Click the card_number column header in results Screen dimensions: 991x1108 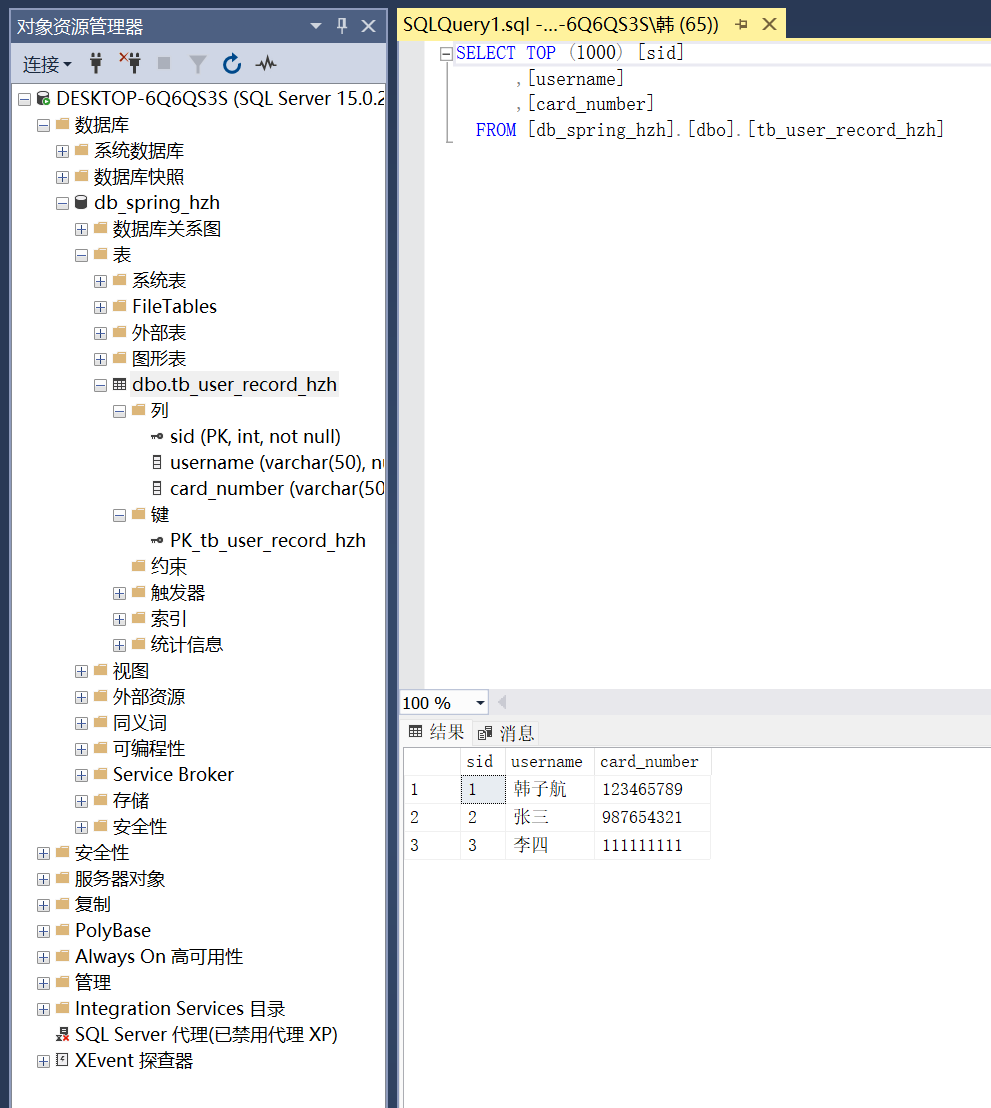pos(652,762)
